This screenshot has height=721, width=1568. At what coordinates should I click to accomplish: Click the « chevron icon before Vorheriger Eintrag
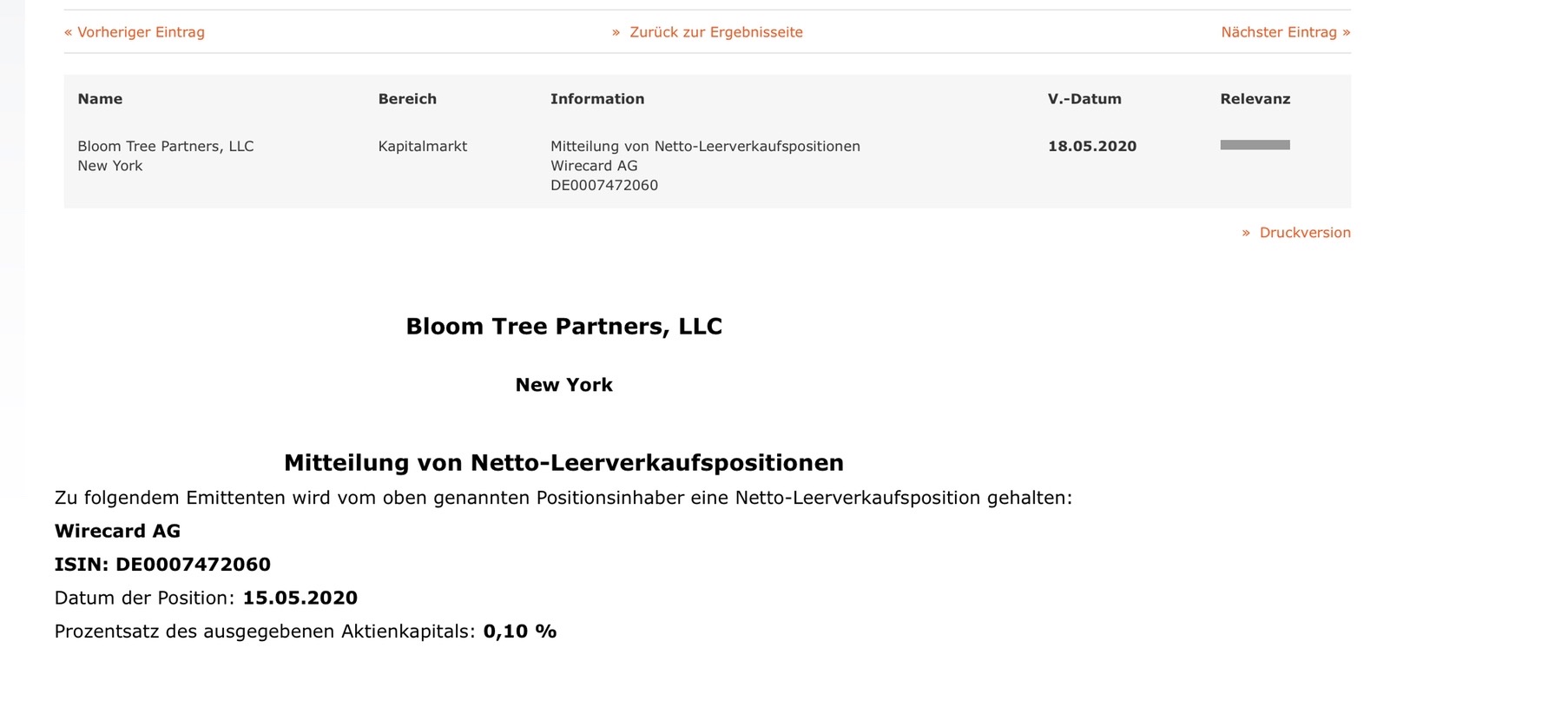point(70,32)
